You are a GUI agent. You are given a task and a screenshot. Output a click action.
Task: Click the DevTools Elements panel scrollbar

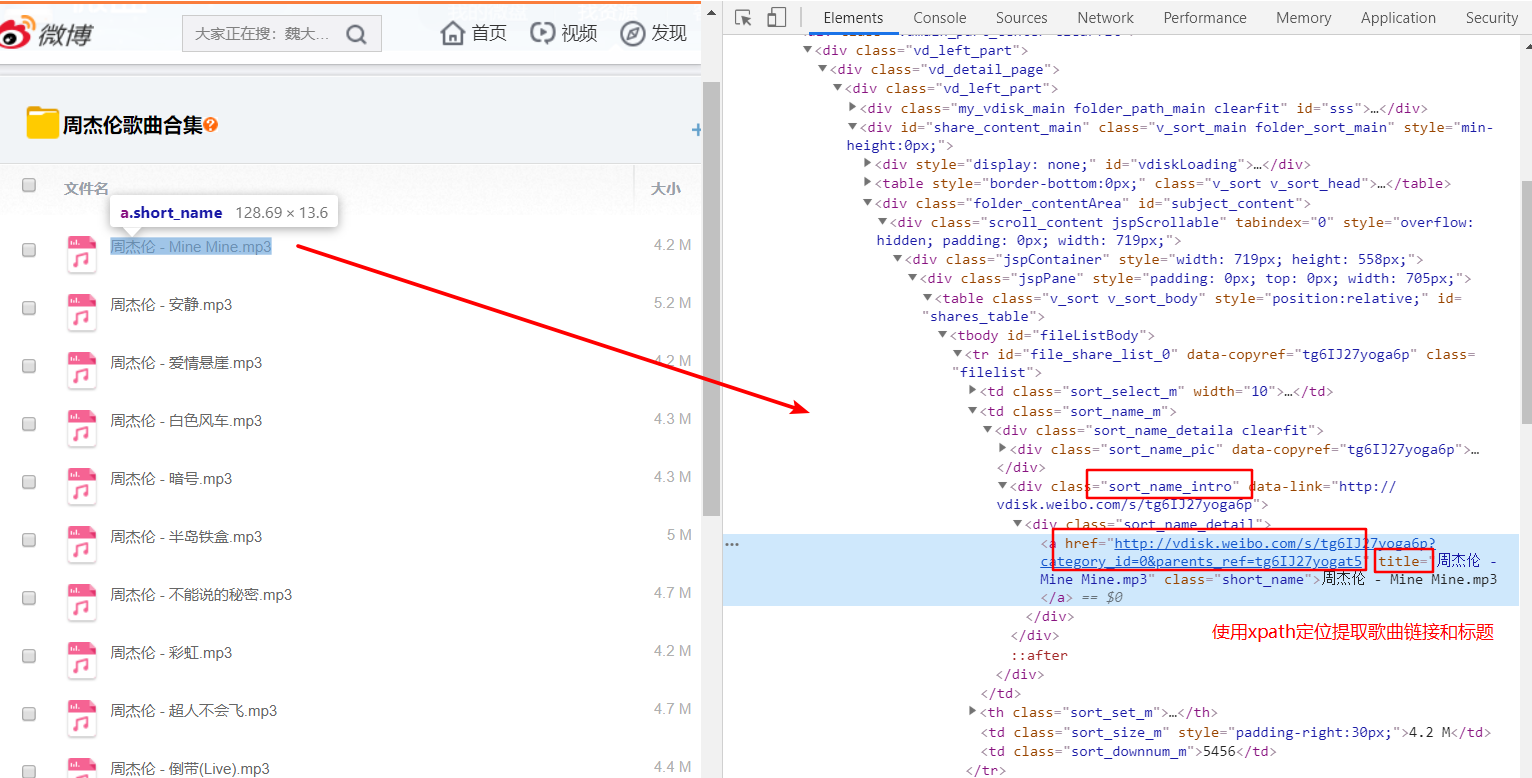(1526, 302)
